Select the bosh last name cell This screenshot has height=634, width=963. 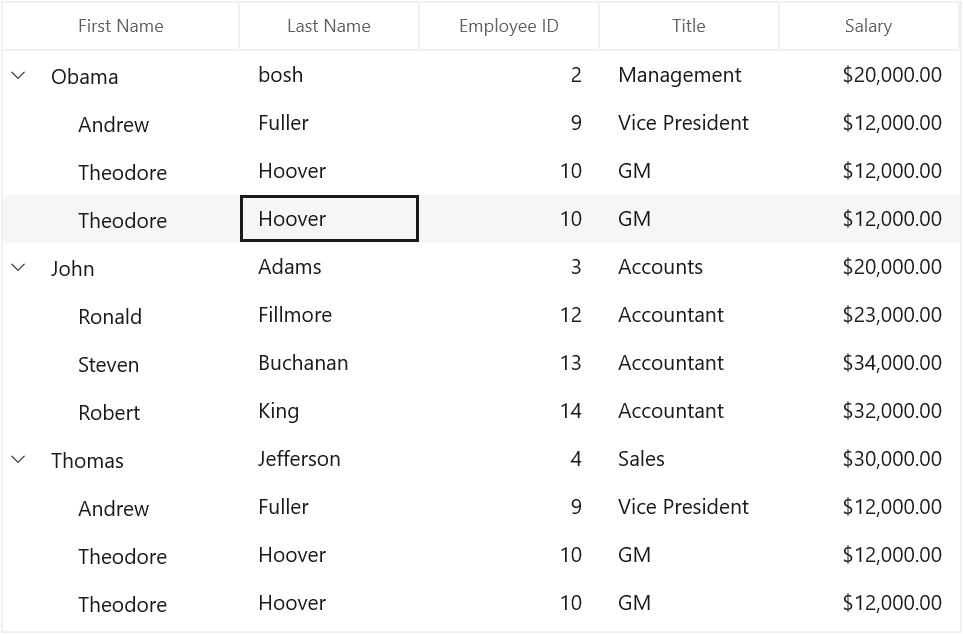pyautogui.click(x=329, y=75)
